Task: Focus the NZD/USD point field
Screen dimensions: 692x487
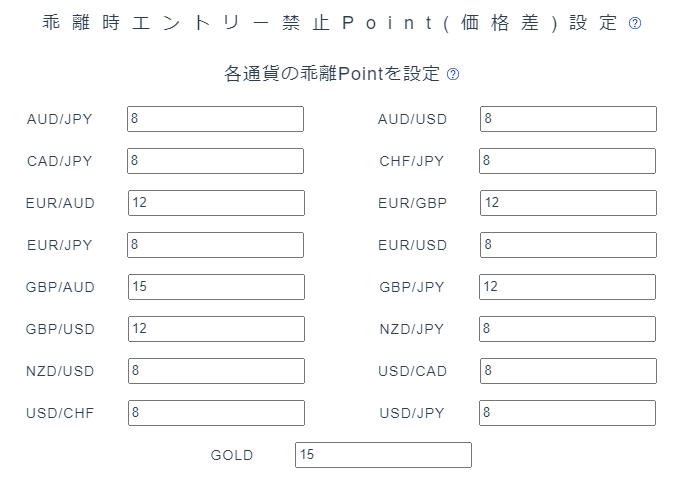Action: pyautogui.click(x=216, y=370)
